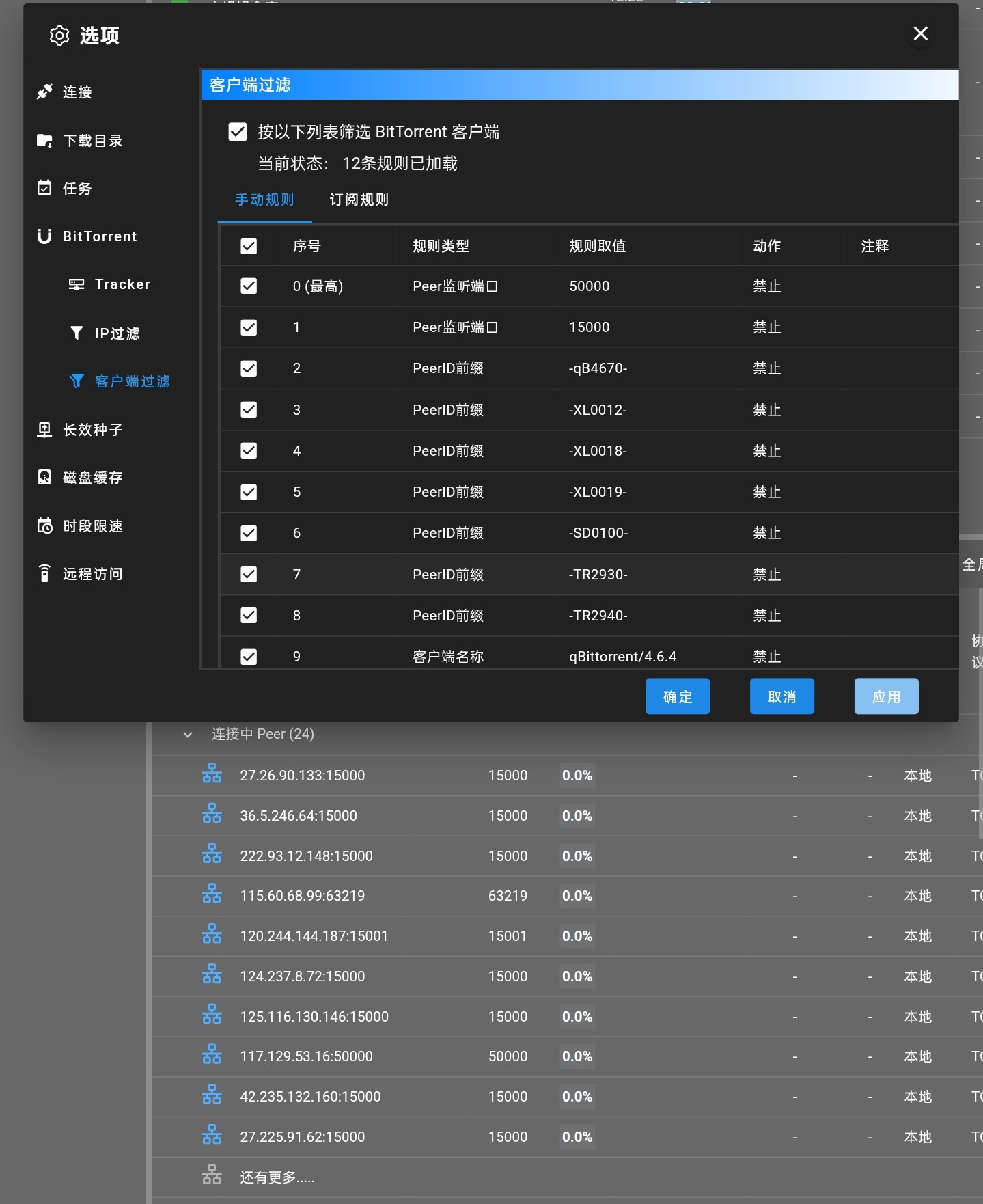Uncheck rule with value -qB4670-
Viewport: 983px width, 1204px height.
tap(249, 369)
